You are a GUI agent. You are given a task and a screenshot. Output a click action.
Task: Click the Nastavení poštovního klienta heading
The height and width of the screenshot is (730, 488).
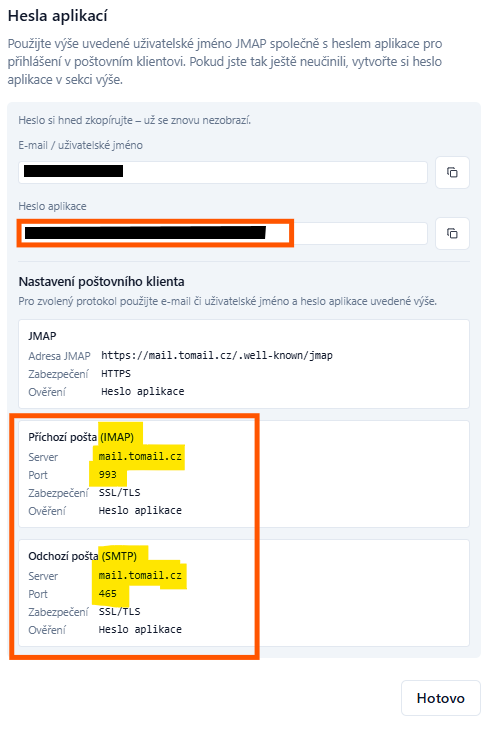102,282
